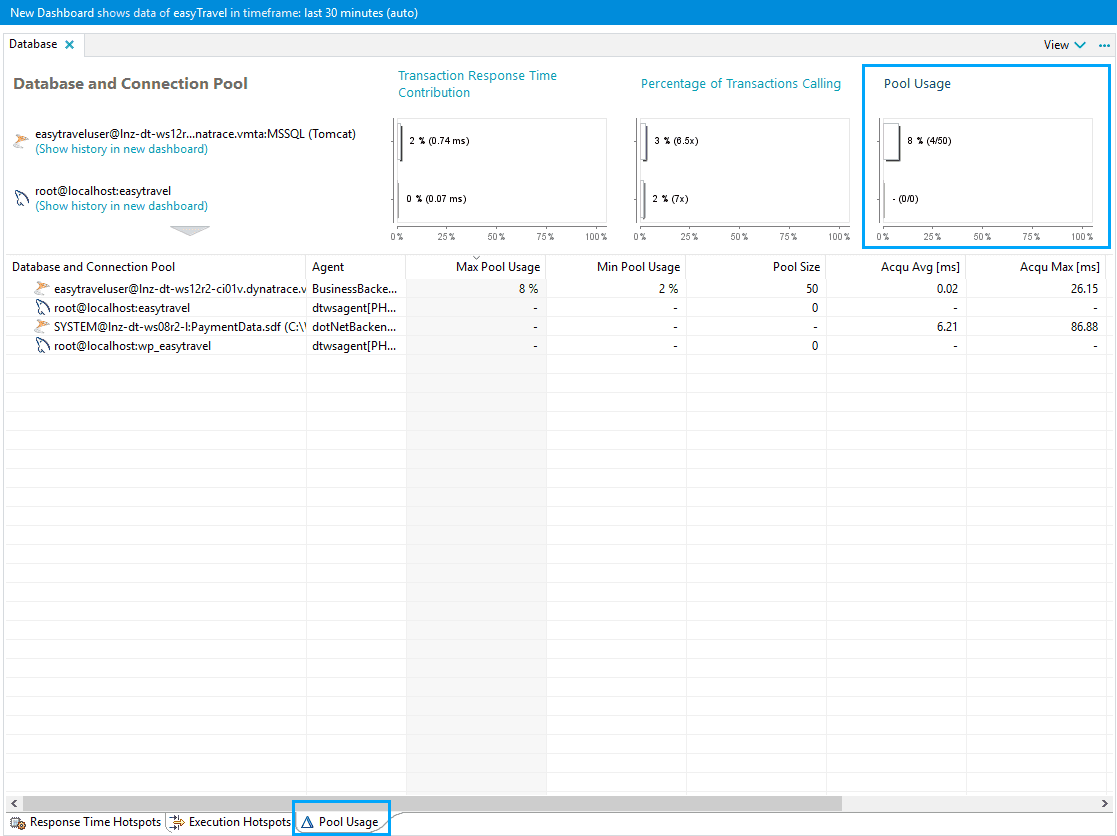Sort by Acqu Max [ms] column header
Viewport: 1117px width, 836px height.
coord(1036,267)
